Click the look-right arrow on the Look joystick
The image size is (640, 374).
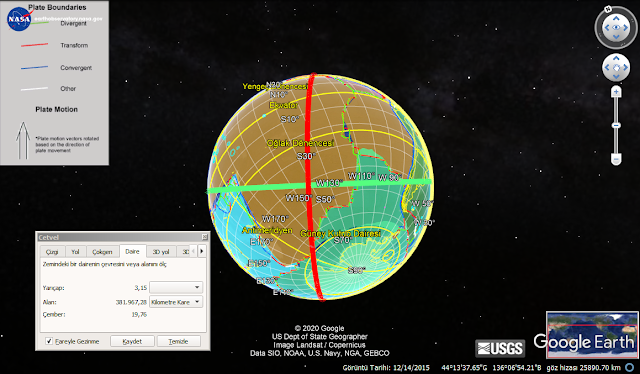(625, 28)
